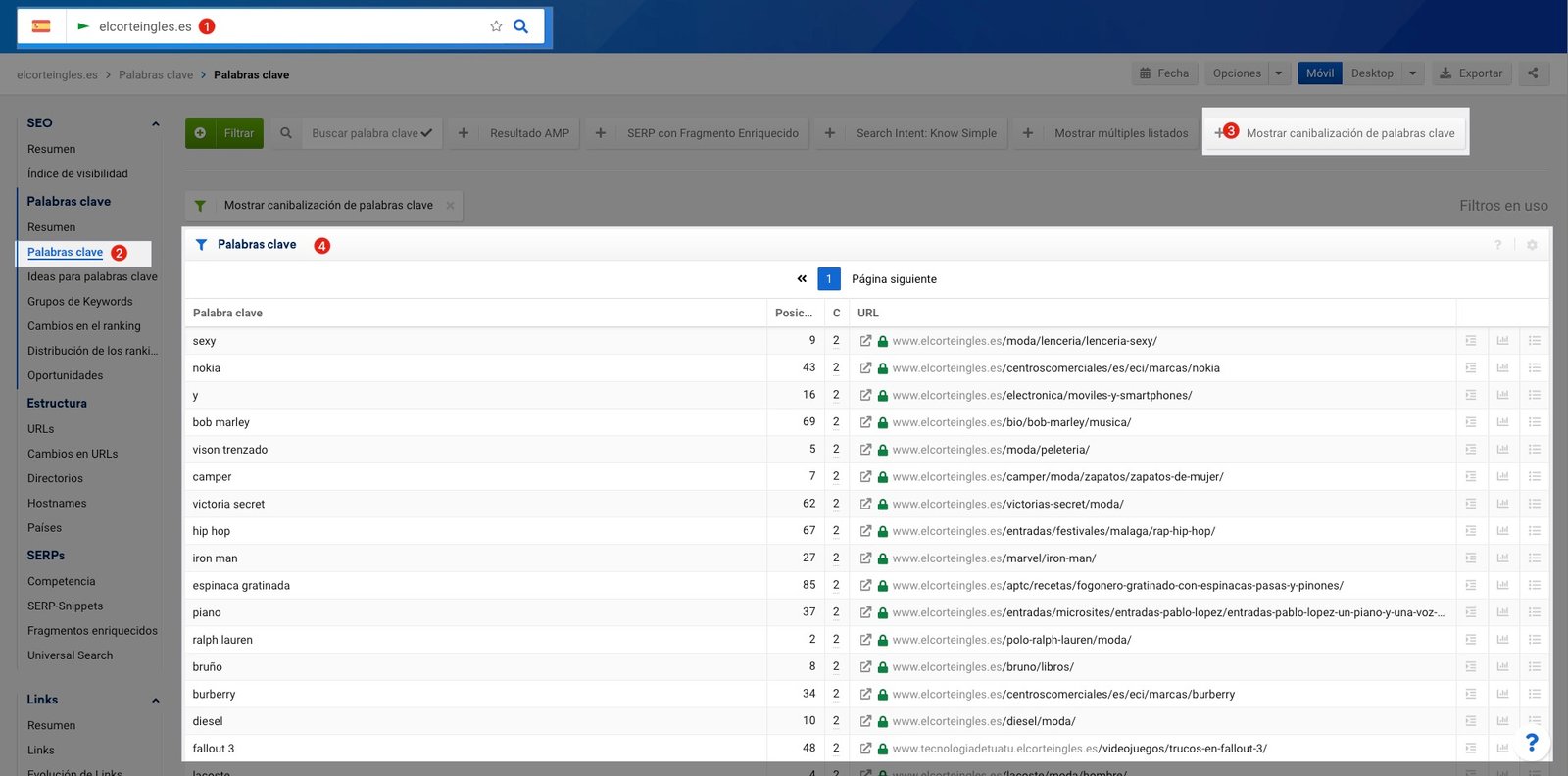Viewport: 1568px width, 776px height.
Task: Show history chart for the bob marley keyword
Action: pos(1502,422)
